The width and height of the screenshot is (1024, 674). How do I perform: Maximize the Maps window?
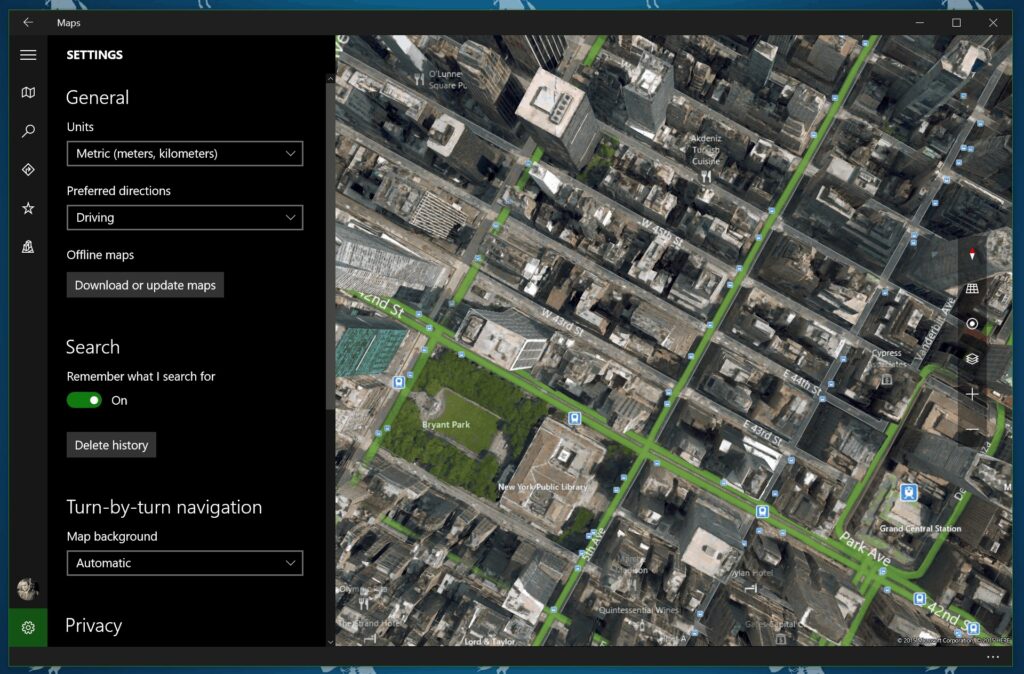[956, 22]
